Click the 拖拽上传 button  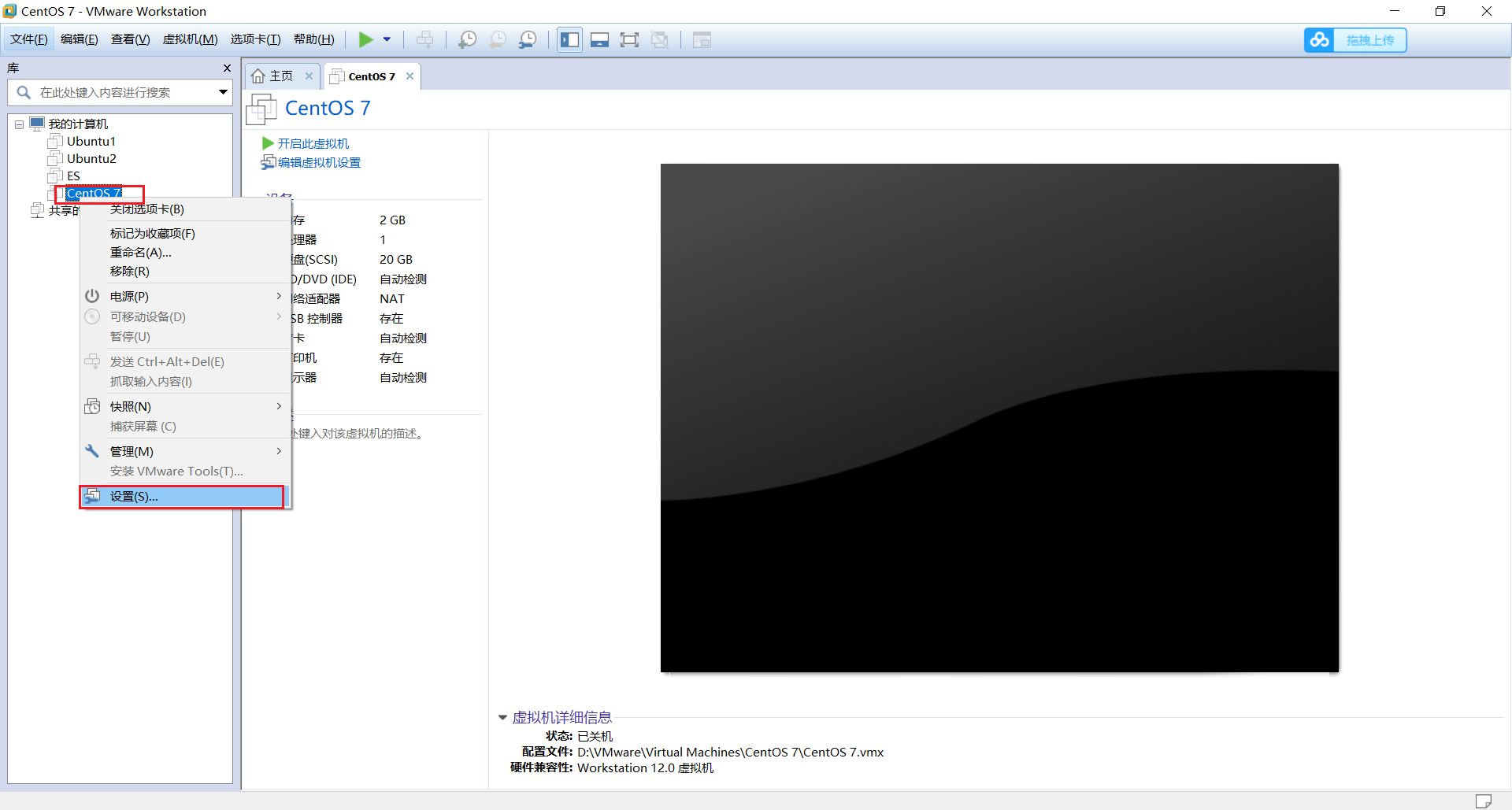coord(1369,40)
